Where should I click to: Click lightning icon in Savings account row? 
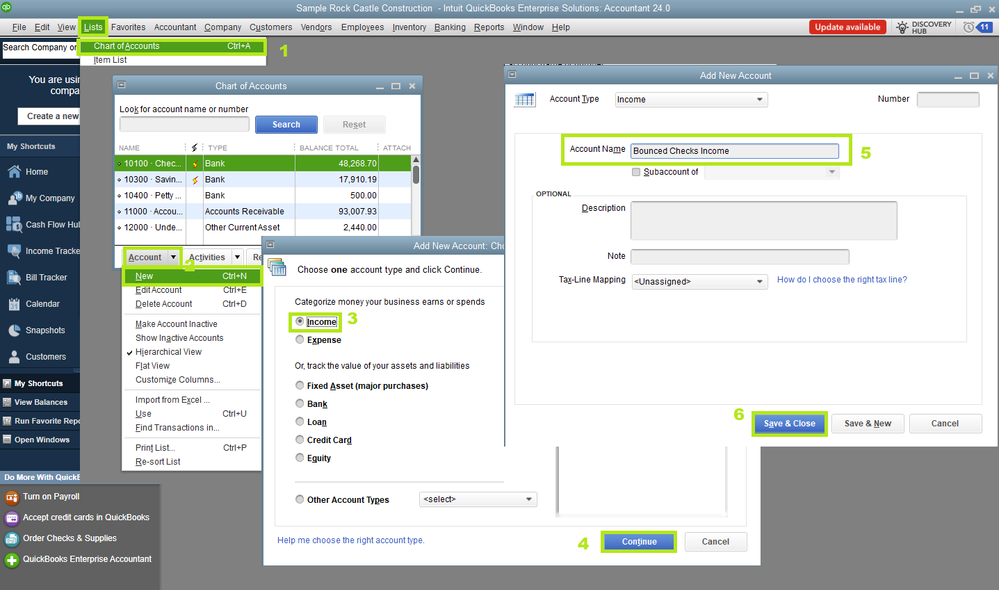pos(195,180)
